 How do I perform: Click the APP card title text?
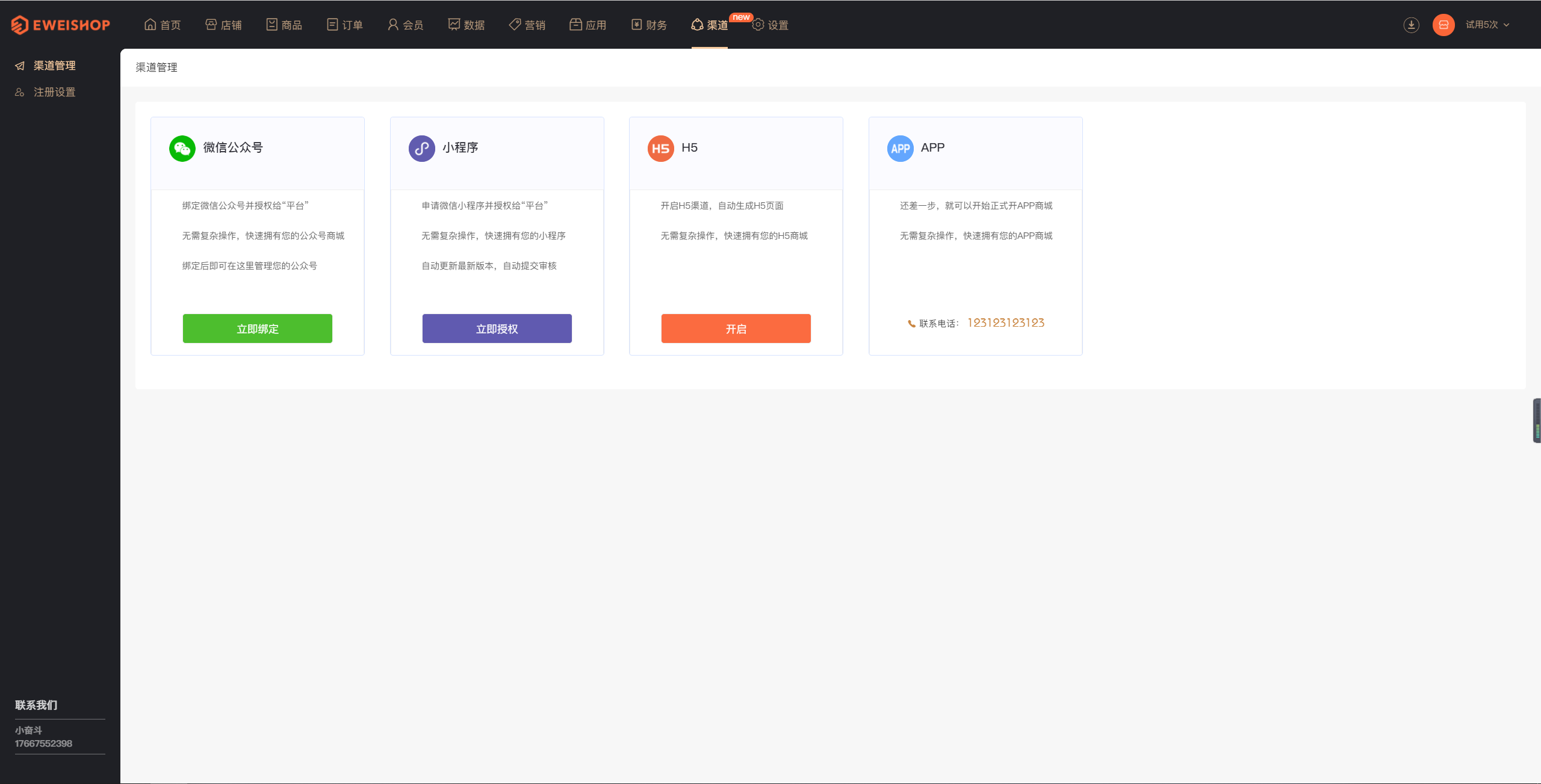pyautogui.click(x=932, y=147)
